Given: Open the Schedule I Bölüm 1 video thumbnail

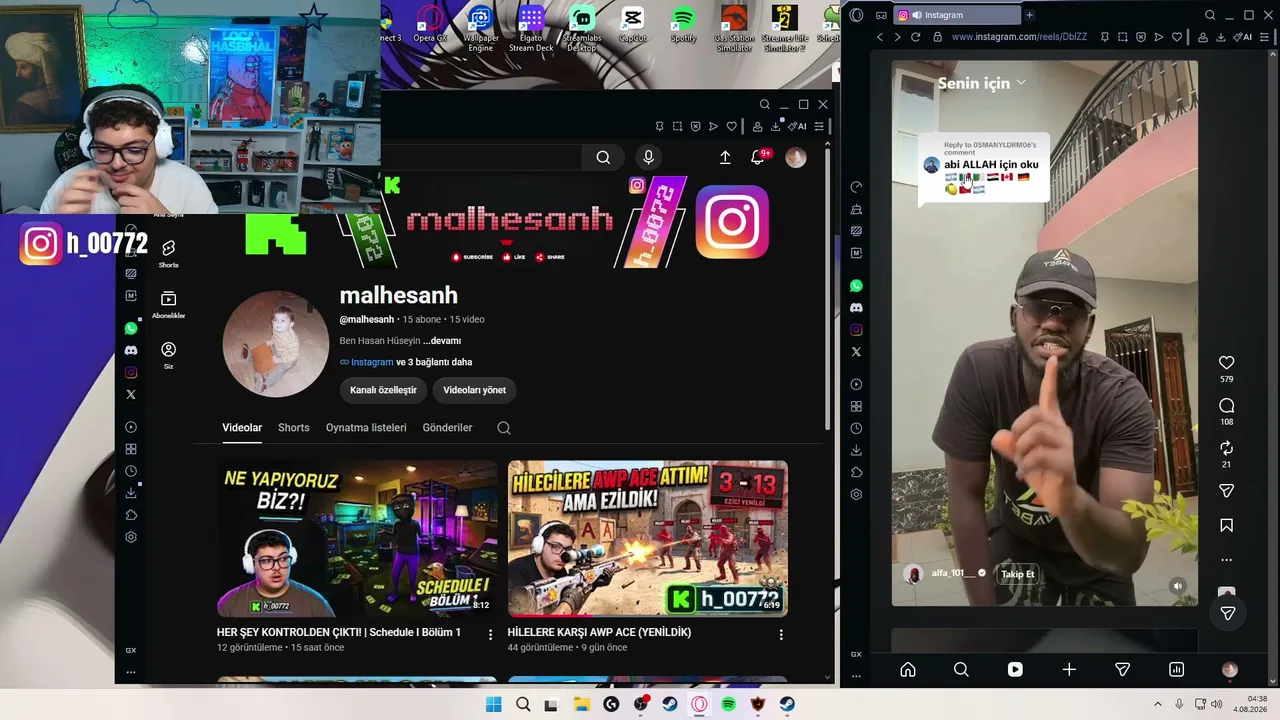Looking at the screenshot, I should coord(357,538).
